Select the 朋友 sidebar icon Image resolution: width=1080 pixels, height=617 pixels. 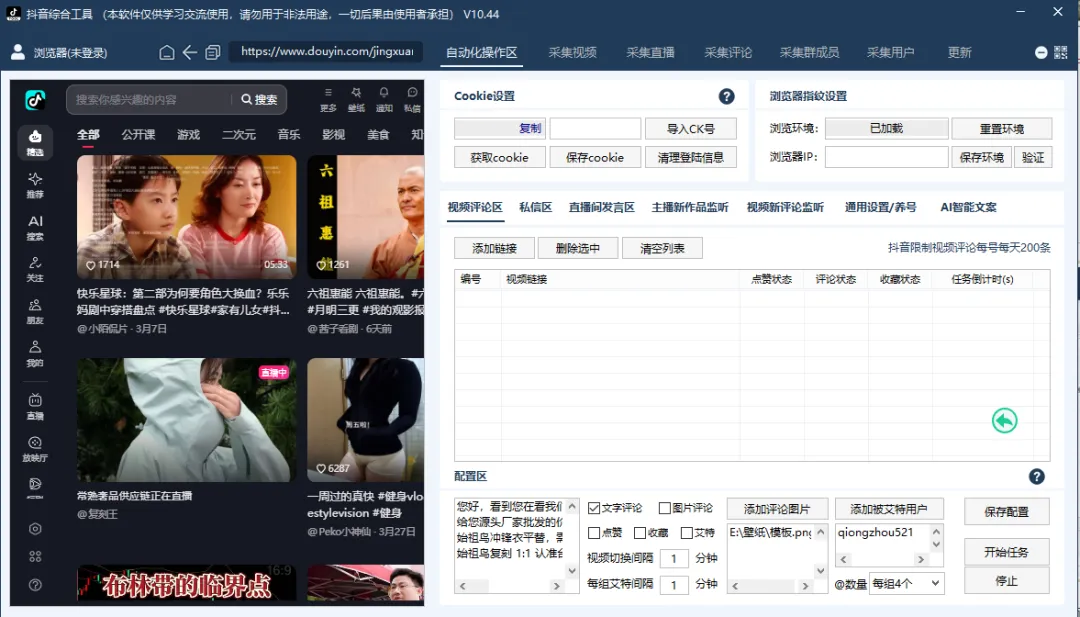pos(35,308)
